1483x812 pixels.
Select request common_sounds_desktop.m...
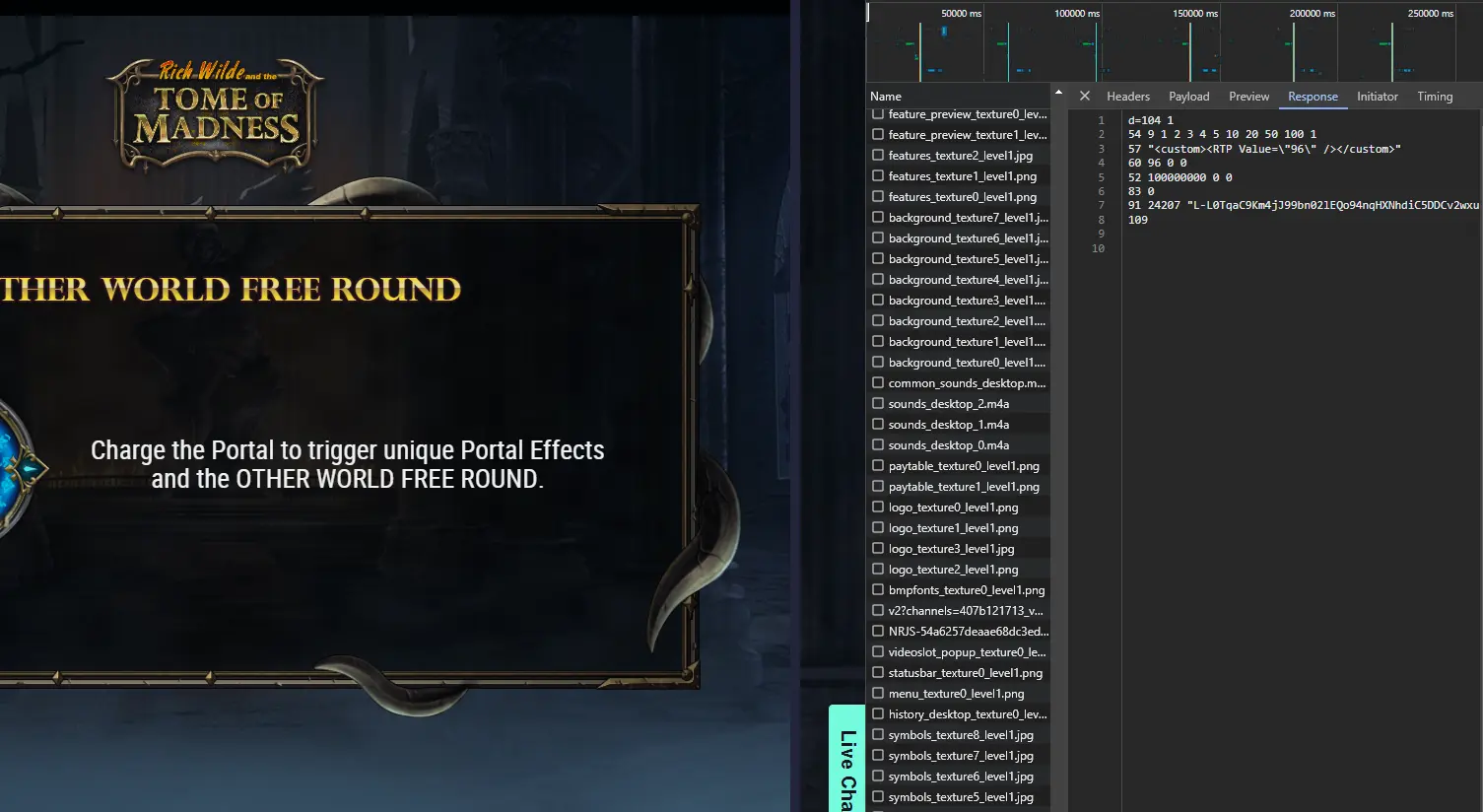pyautogui.click(x=967, y=383)
